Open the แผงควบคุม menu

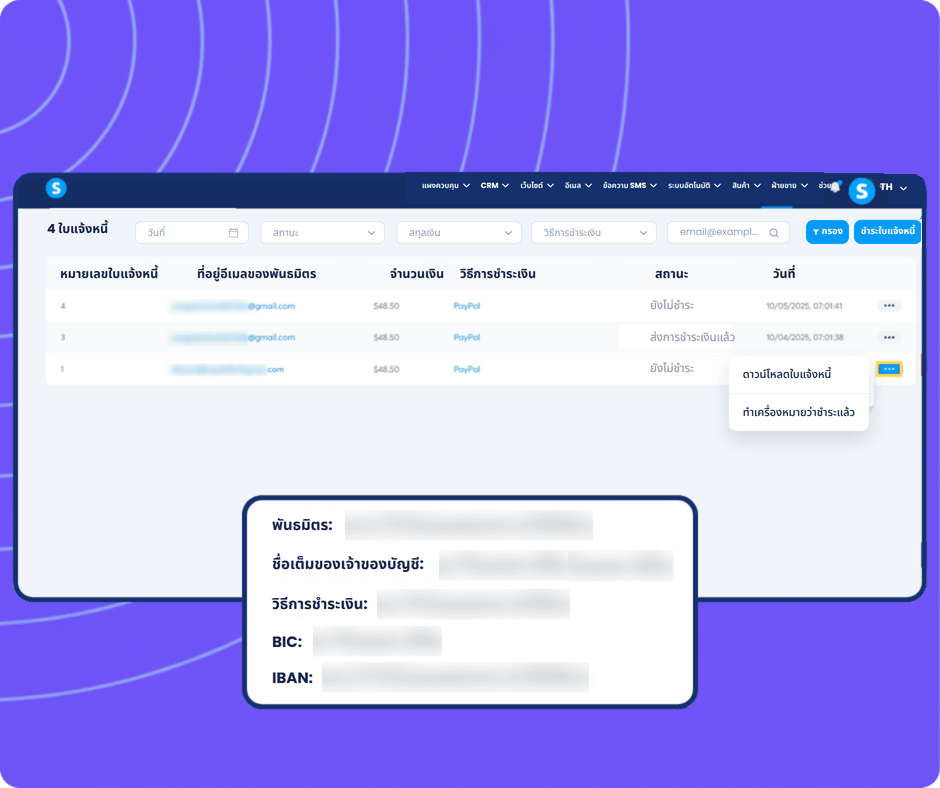coord(445,185)
